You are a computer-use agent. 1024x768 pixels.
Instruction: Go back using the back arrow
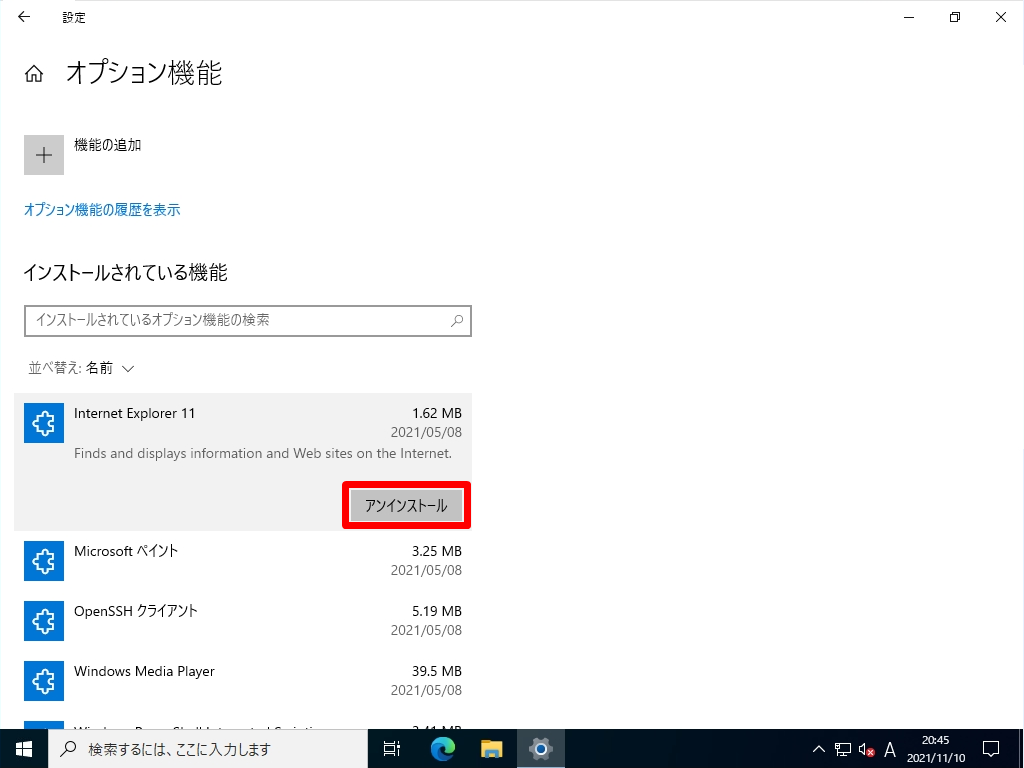[x=24, y=17]
